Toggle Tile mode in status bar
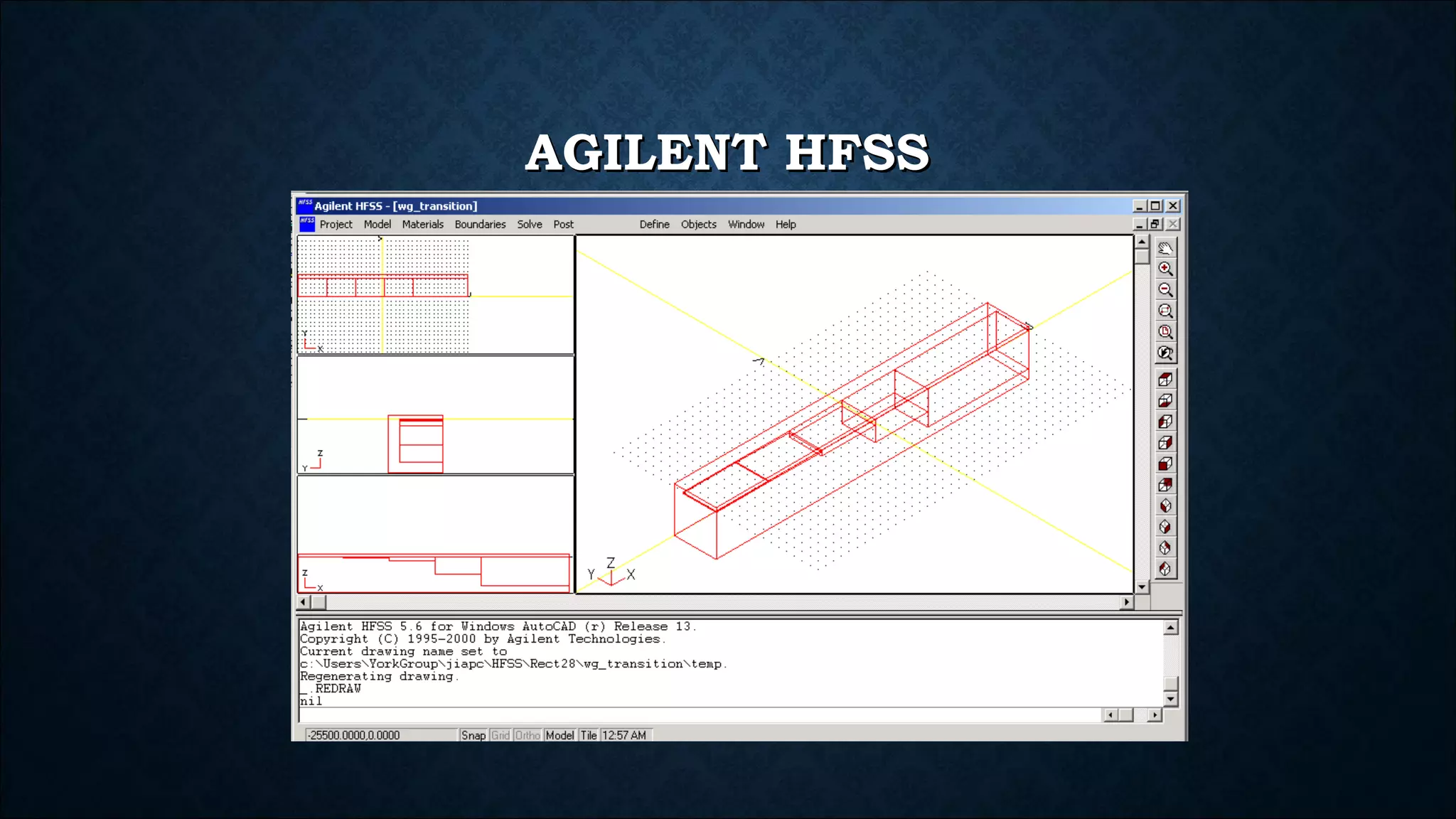Image resolution: width=1456 pixels, height=819 pixels. pyautogui.click(x=589, y=735)
